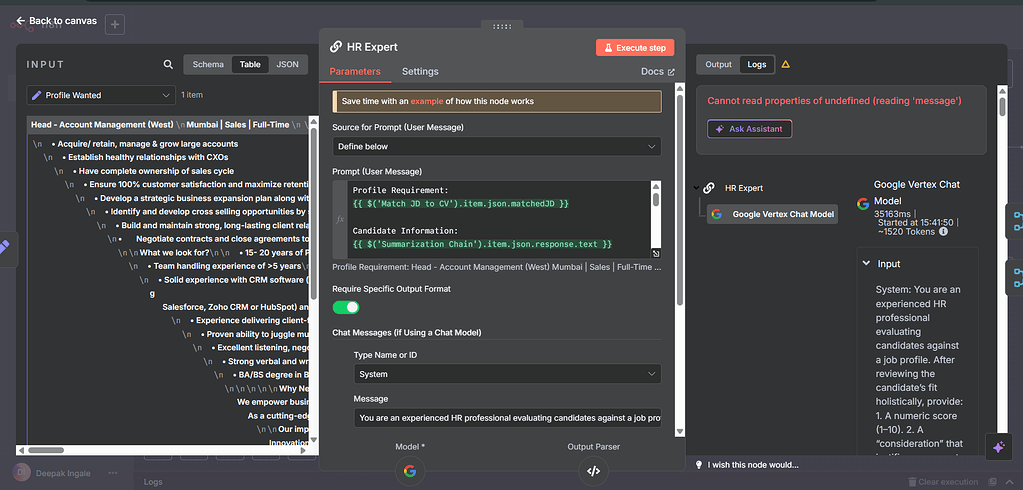Click the system Message input field
Viewport: 1023px width, 490px height.
[507, 418]
